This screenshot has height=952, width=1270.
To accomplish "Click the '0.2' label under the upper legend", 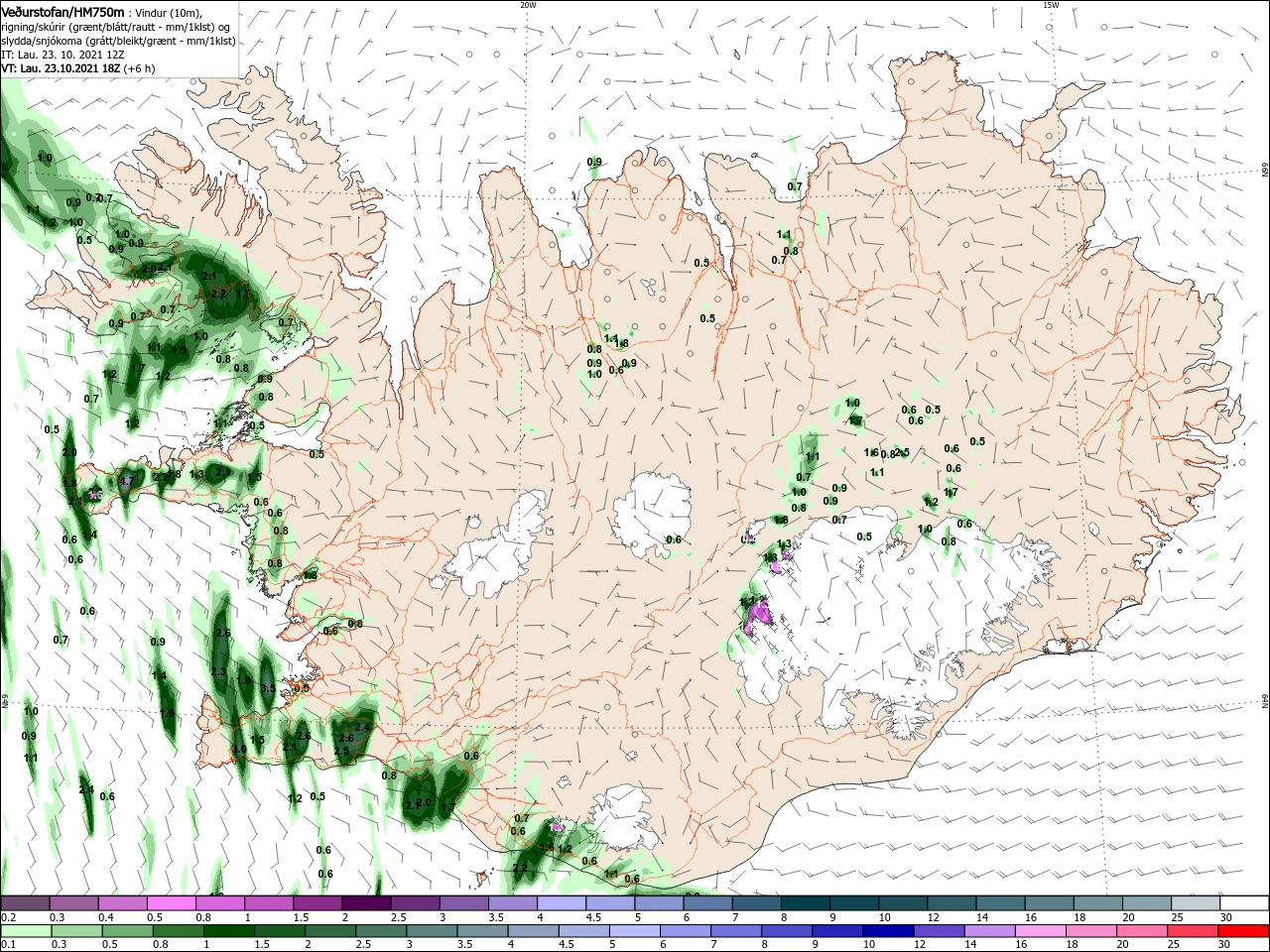I will coord(8,917).
